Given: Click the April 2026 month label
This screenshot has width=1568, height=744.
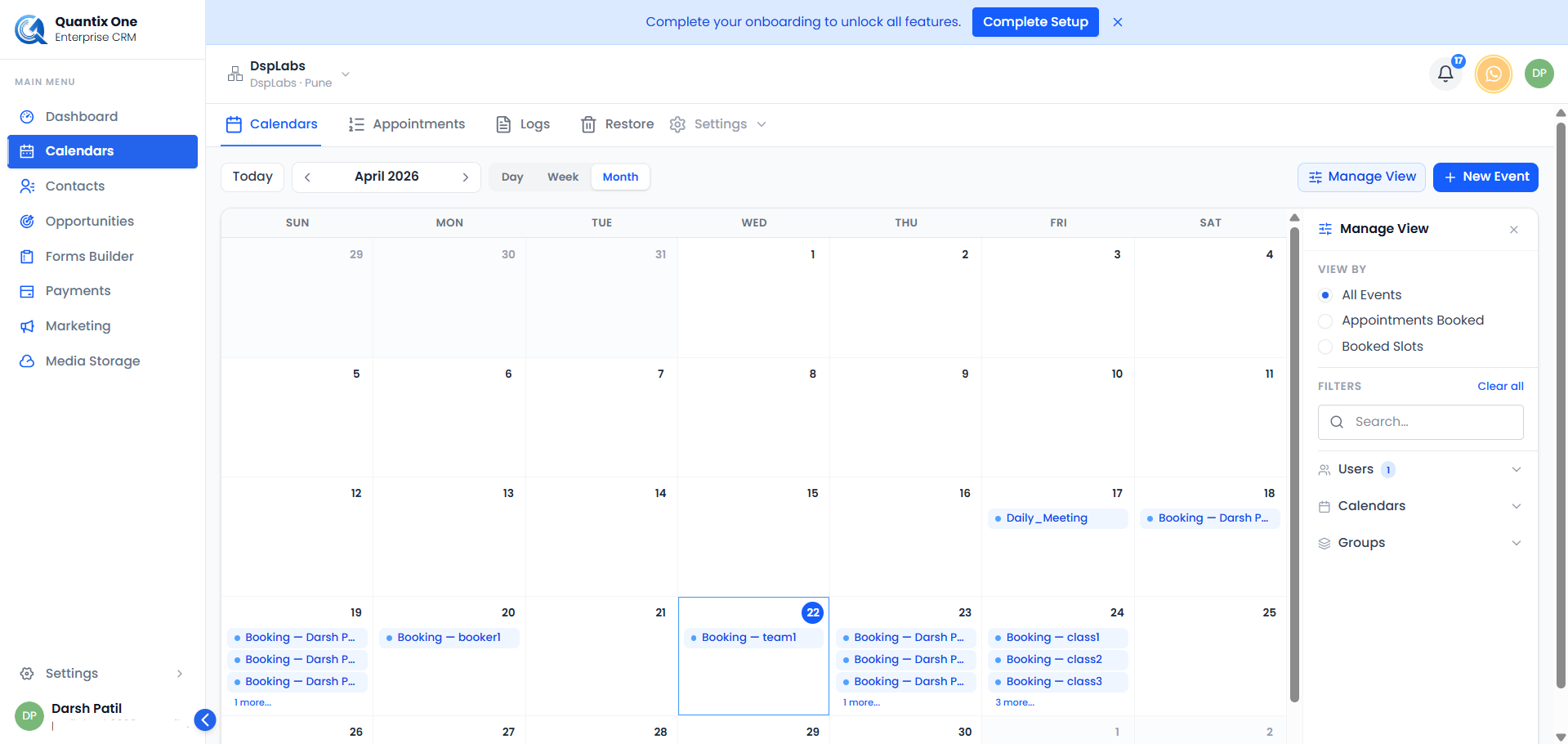Looking at the screenshot, I should [x=386, y=177].
